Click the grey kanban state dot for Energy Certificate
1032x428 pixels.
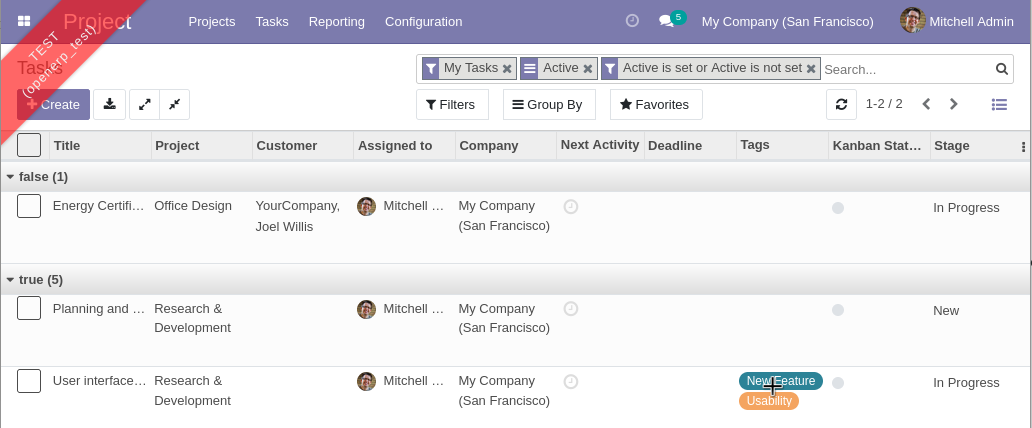838,208
